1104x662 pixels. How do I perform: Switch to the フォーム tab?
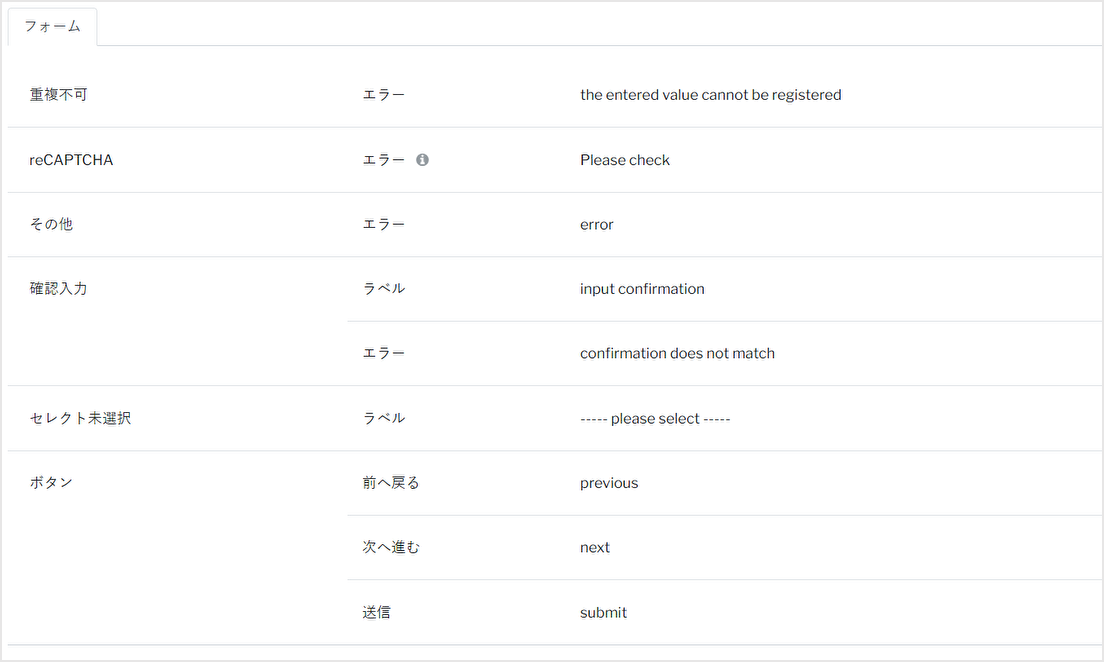(52, 27)
